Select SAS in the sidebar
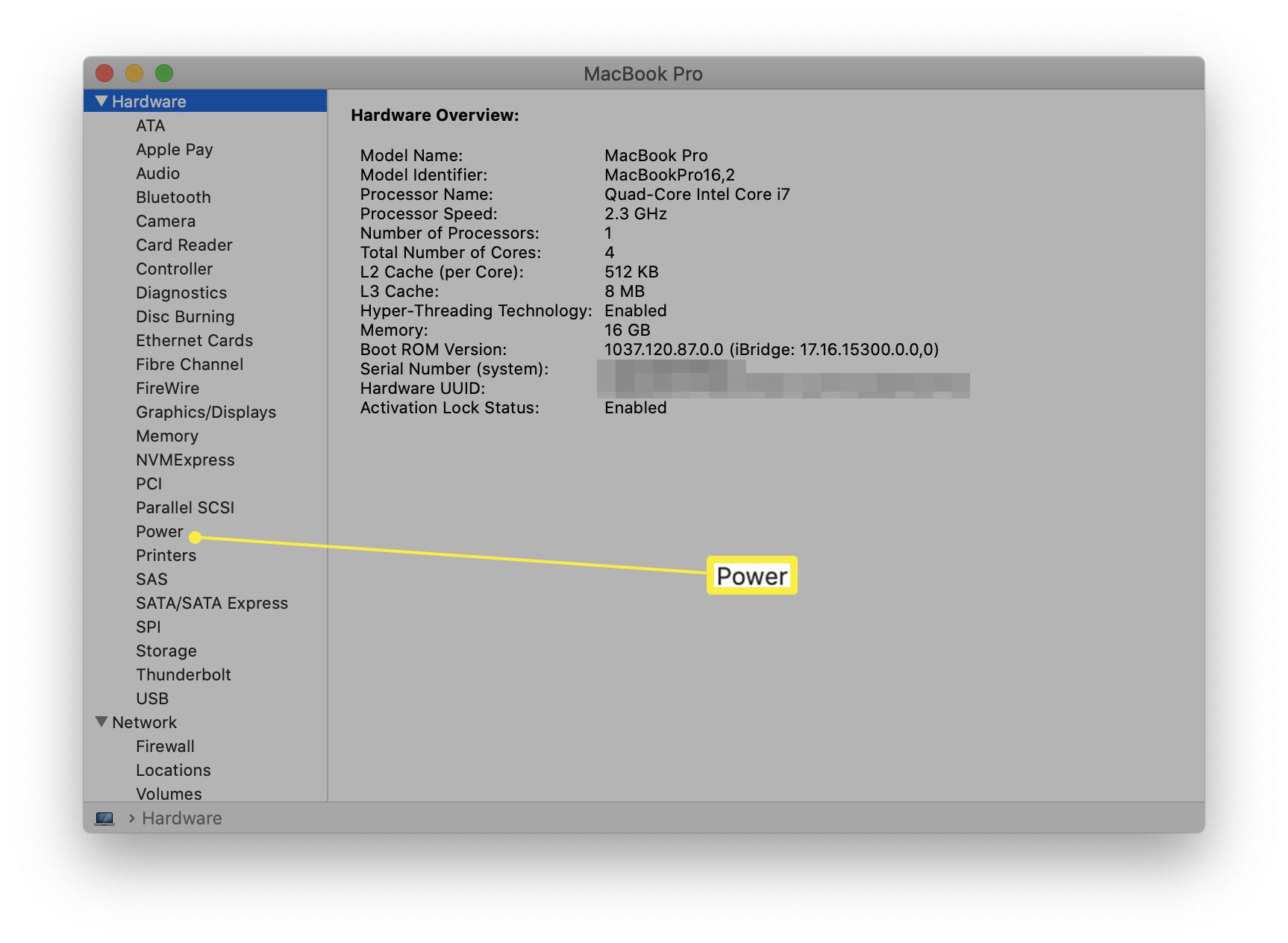The width and height of the screenshot is (1288, 943). [151, 579]
